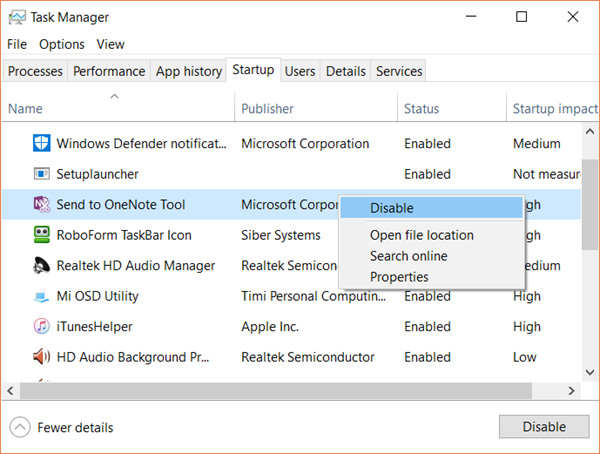
Task: Switch to the App history tab
Action: [189, 71]
